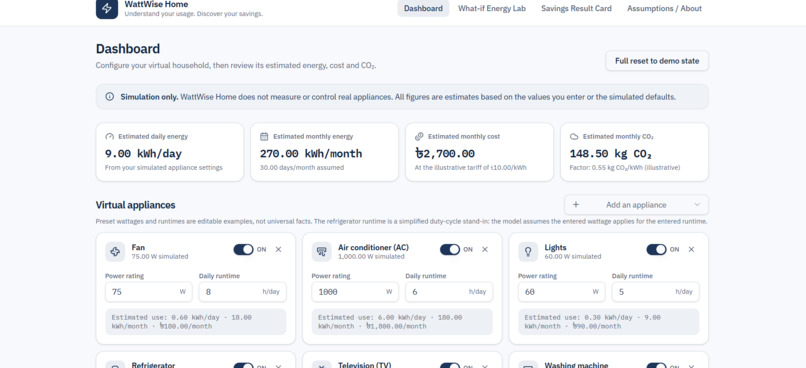The height and width of the screenshot is (368, 806).
Task: Click the calendar icon beside Estimated monthly energy
Action: click(264, 137)
